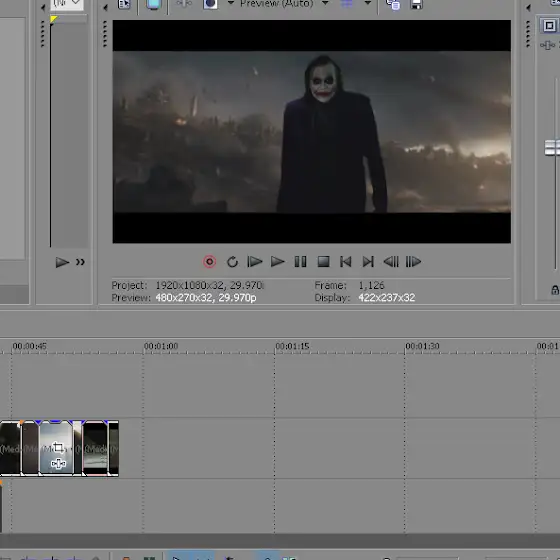Click the Joker video preview image

tap(311, 131)
